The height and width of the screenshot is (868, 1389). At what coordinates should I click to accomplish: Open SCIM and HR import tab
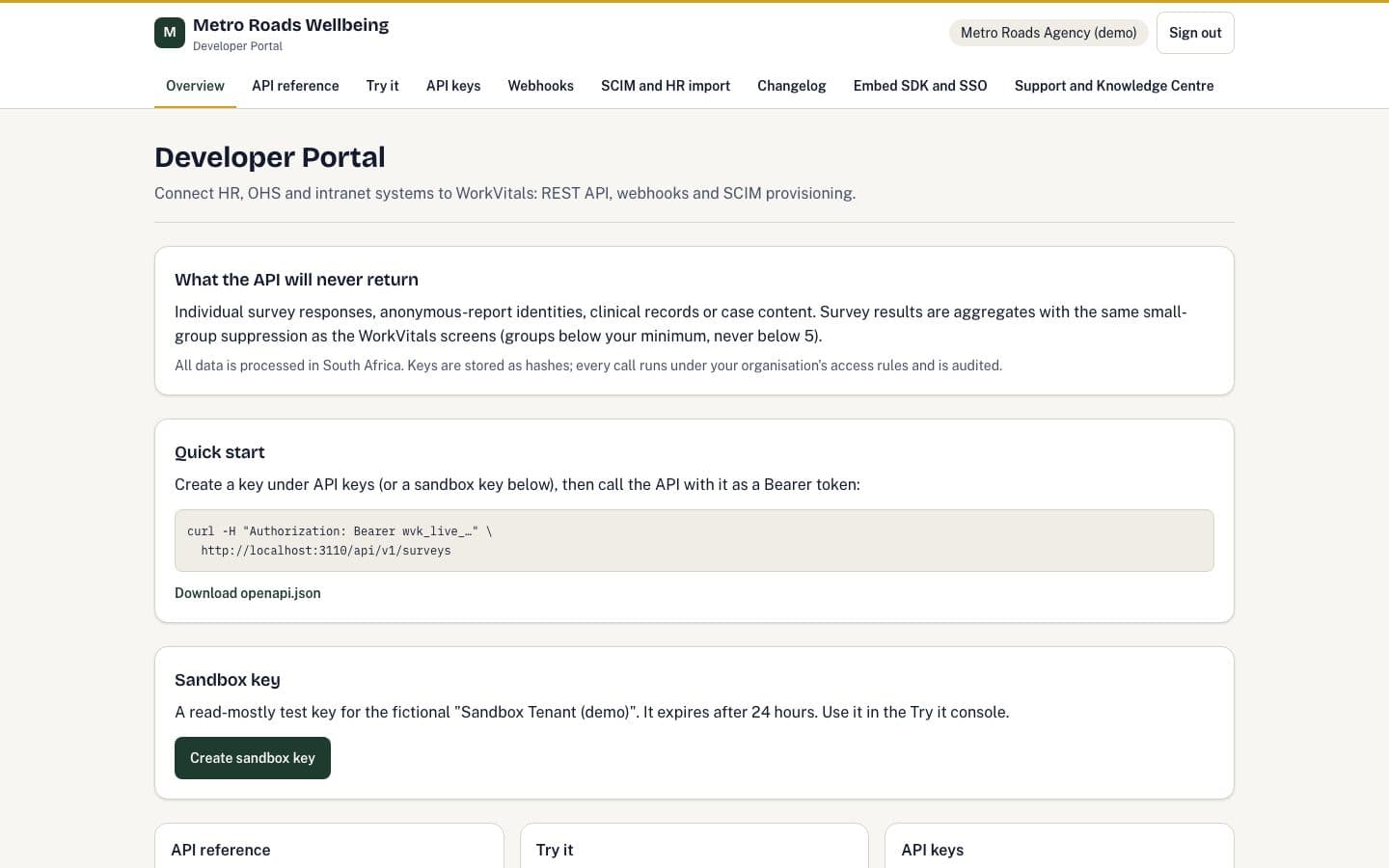tap(666, 86)
